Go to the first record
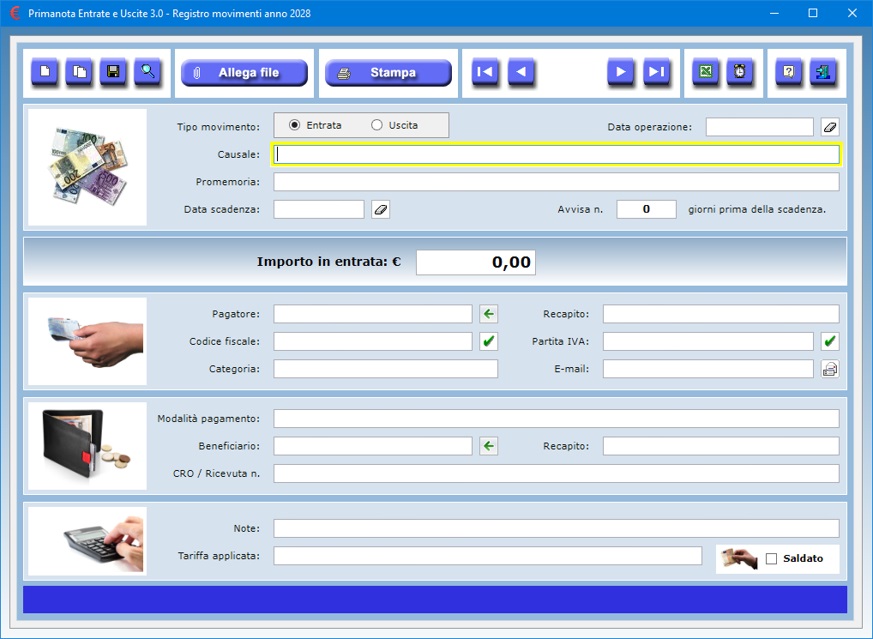 (x=485, y=72)
